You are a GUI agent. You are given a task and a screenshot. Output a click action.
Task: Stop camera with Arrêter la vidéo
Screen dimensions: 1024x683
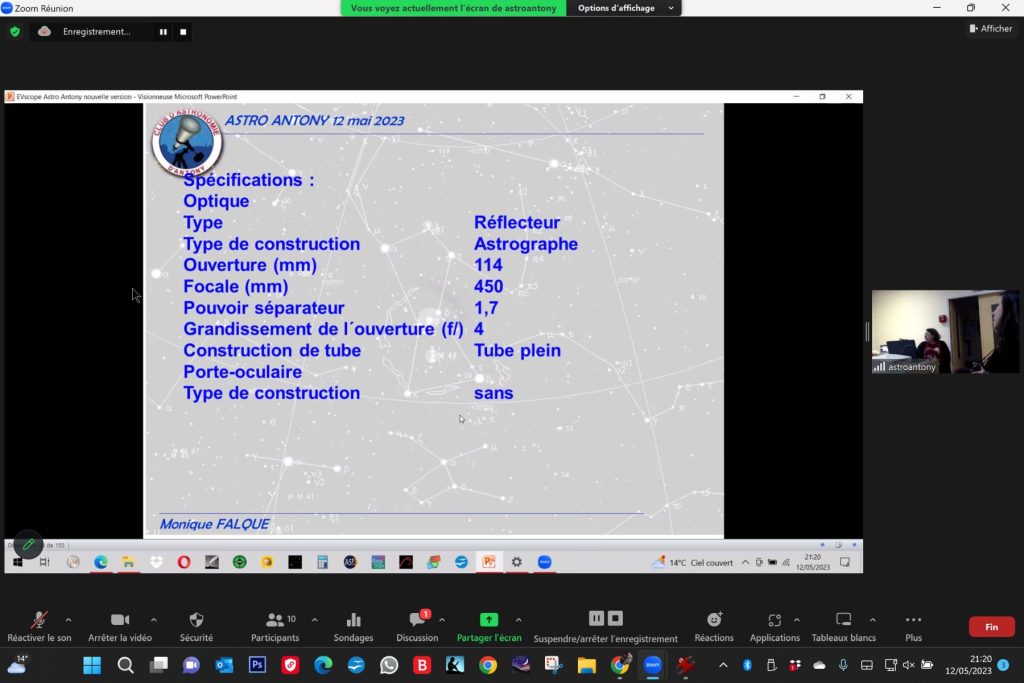(120, 626)
